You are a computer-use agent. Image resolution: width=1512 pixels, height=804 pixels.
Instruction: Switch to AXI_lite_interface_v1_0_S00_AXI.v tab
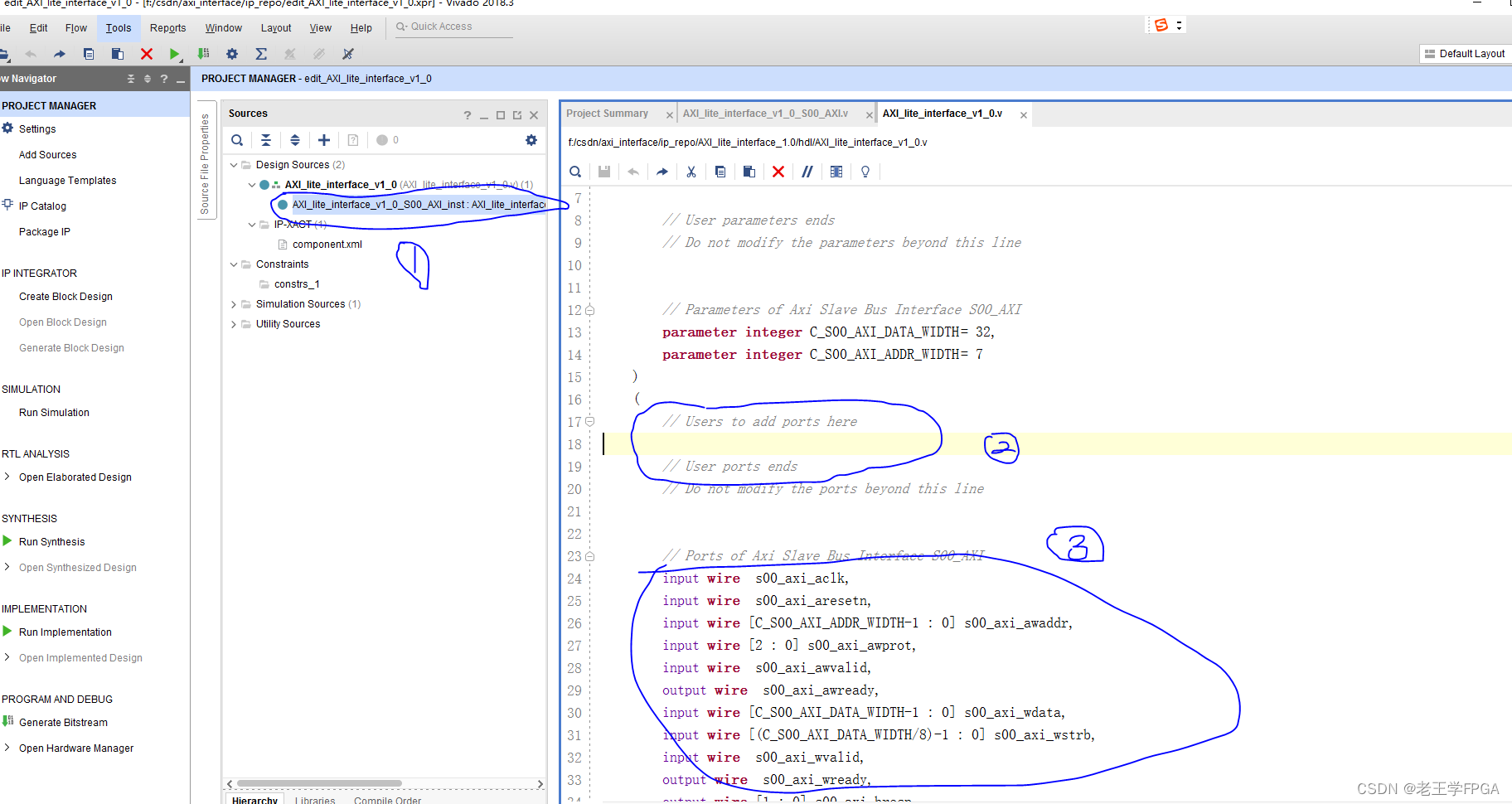764,114
